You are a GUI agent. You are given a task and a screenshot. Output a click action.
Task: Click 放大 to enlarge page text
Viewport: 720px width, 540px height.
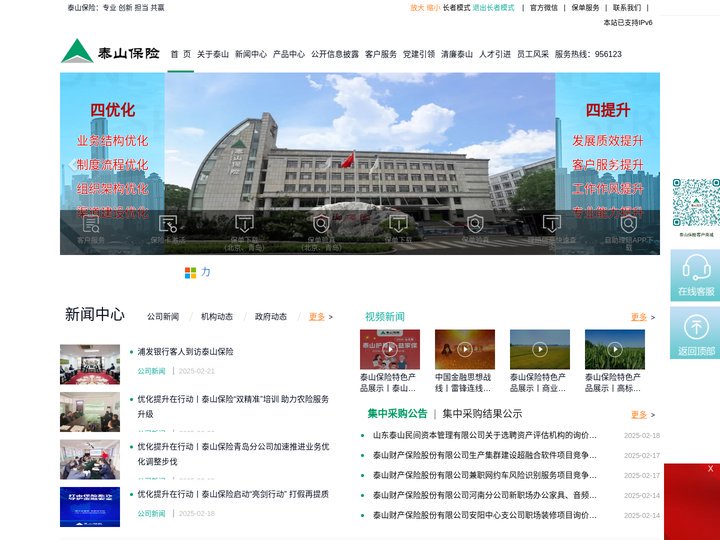point(417,8)
